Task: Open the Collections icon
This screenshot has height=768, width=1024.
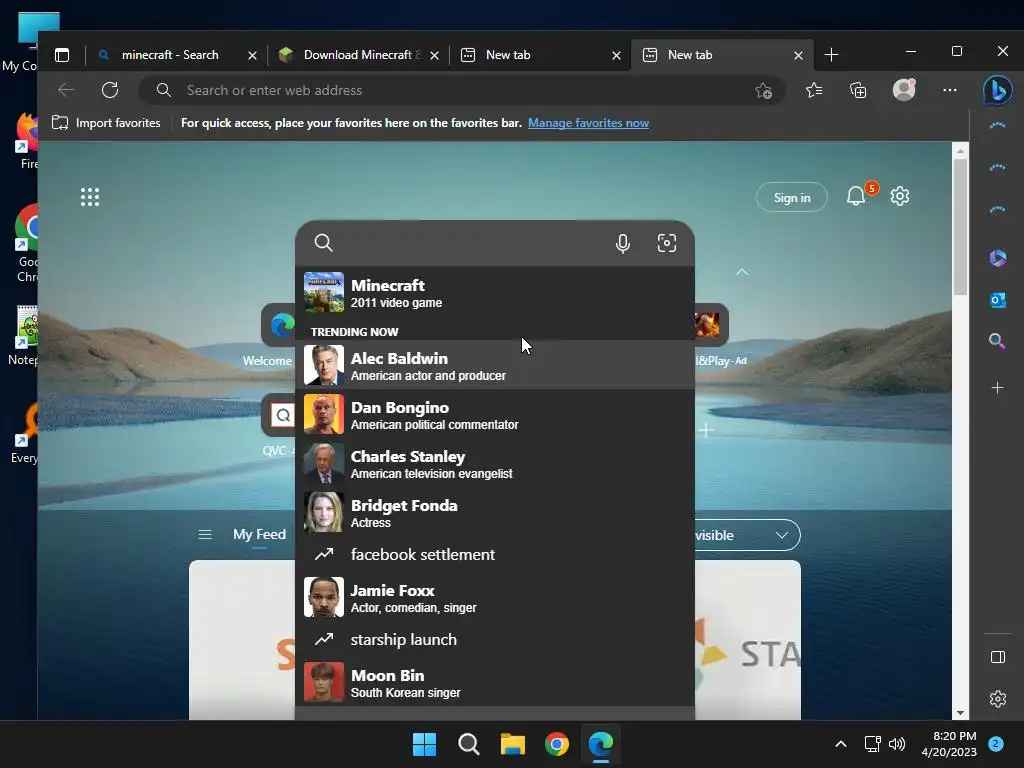Action: pyautogui.click(x=857, y=90)
